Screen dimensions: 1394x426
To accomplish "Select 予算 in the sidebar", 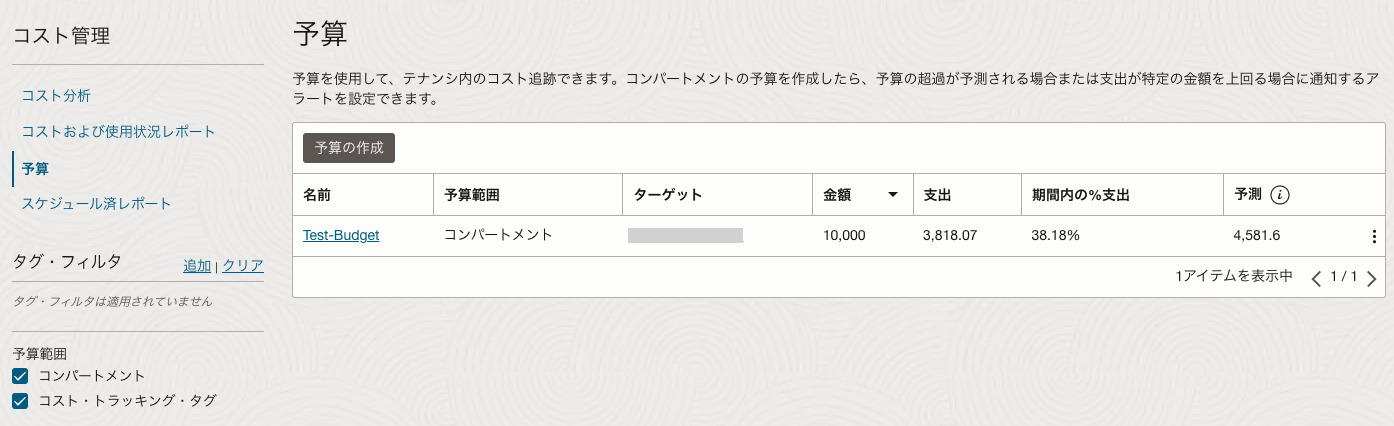I will (36, 168).
